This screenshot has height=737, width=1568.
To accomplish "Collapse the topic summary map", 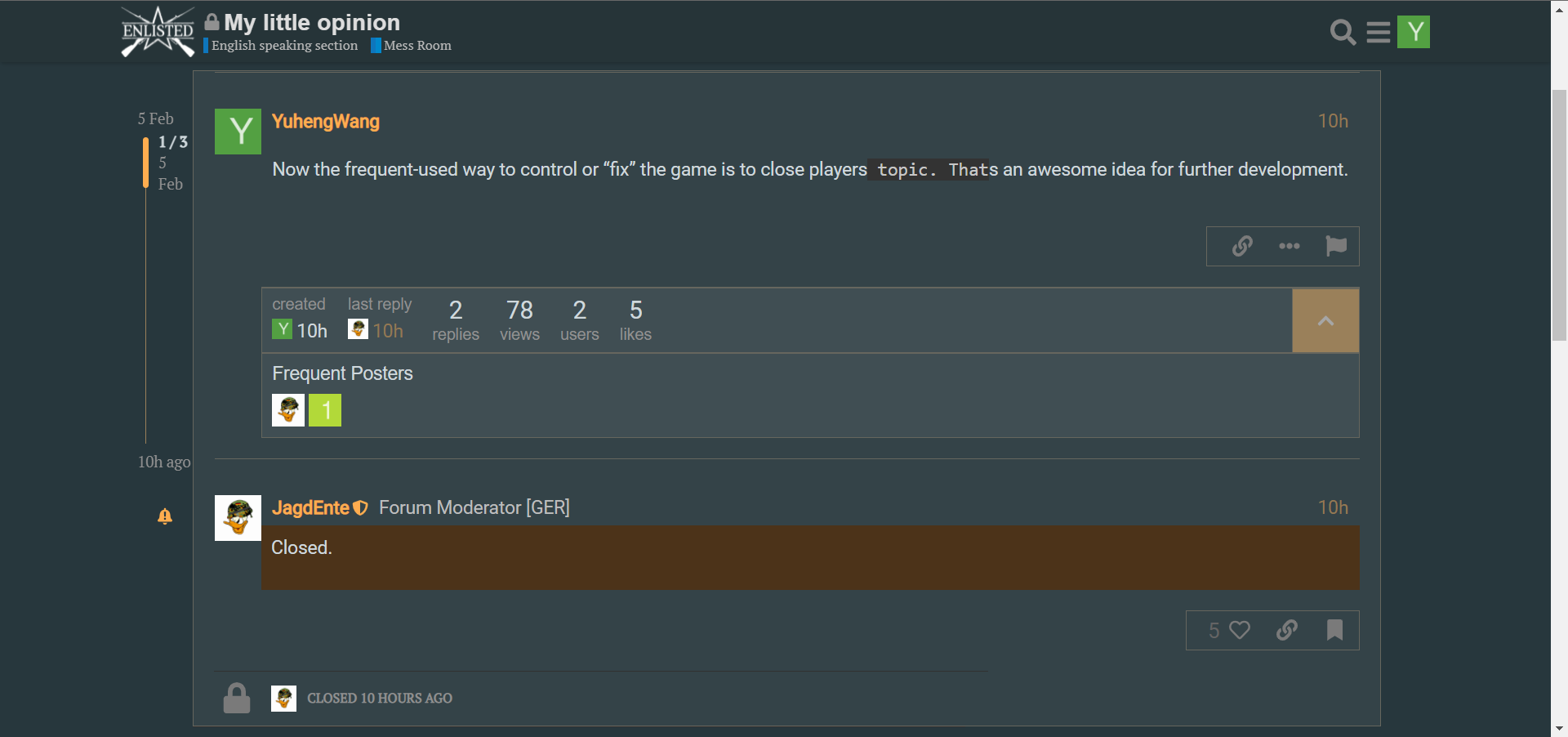I will click(1325, 321).
